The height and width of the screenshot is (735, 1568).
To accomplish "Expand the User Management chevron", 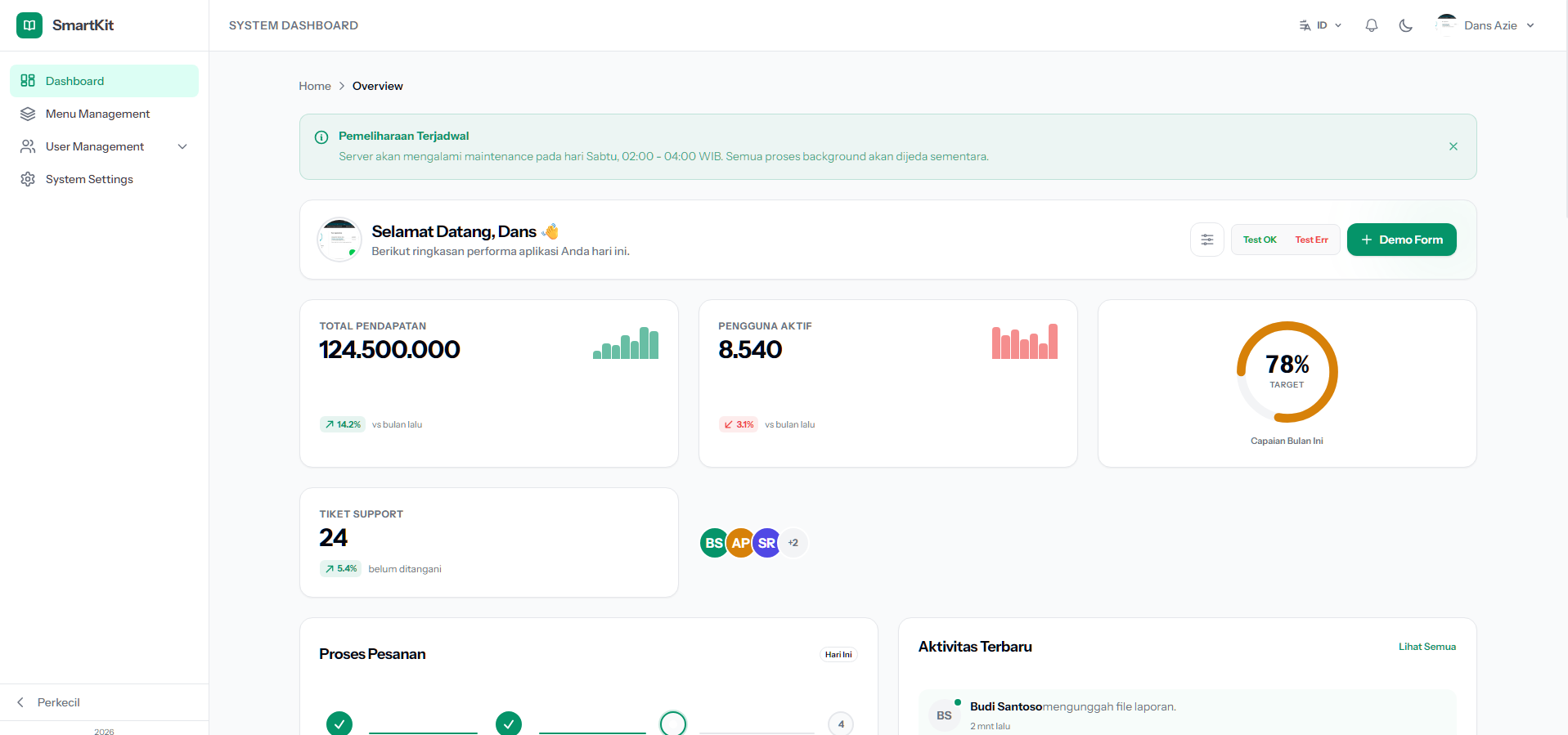I will pyautogui.click(x=182, y=146).
